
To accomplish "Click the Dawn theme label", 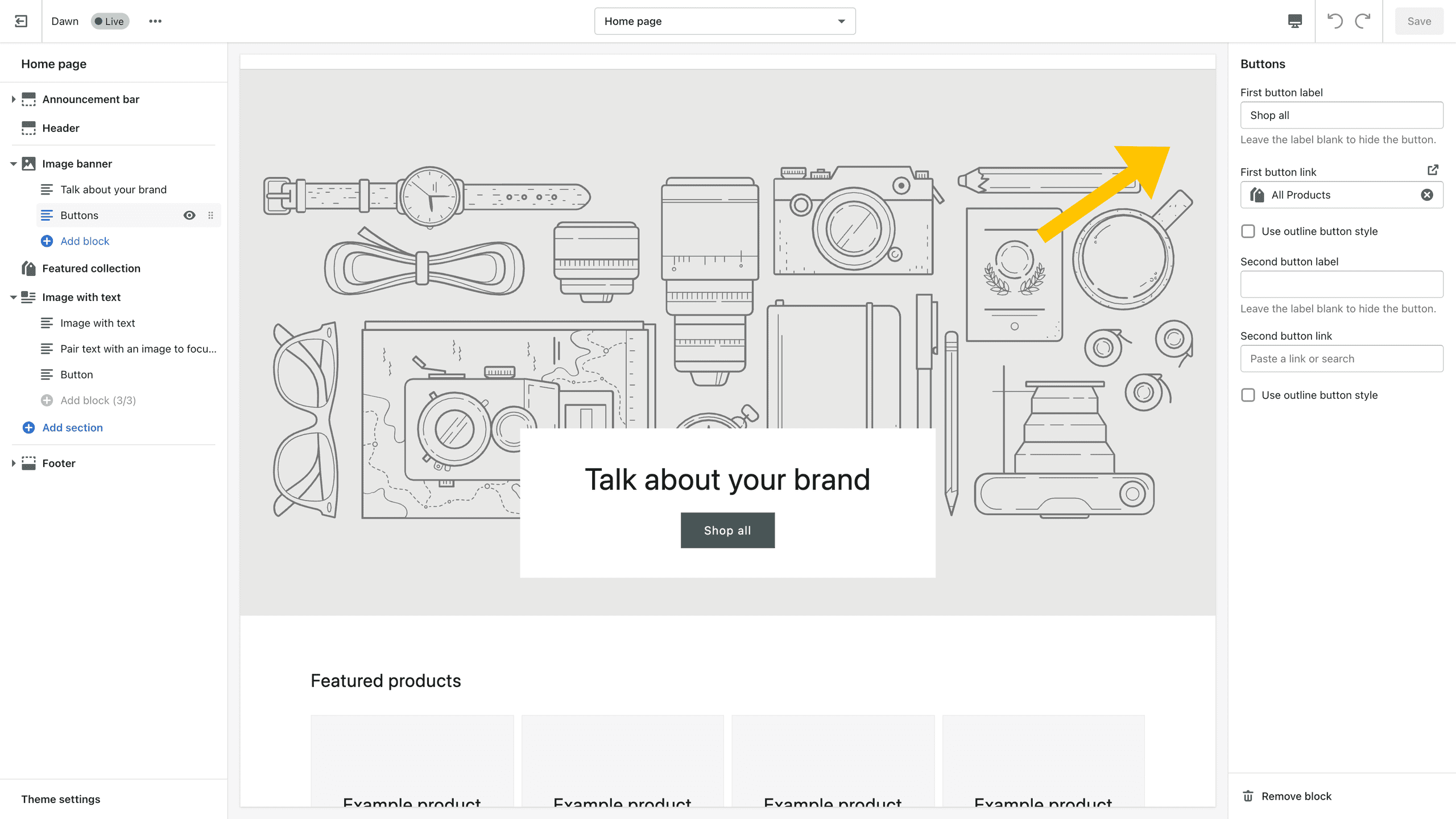I will (64, 21).
